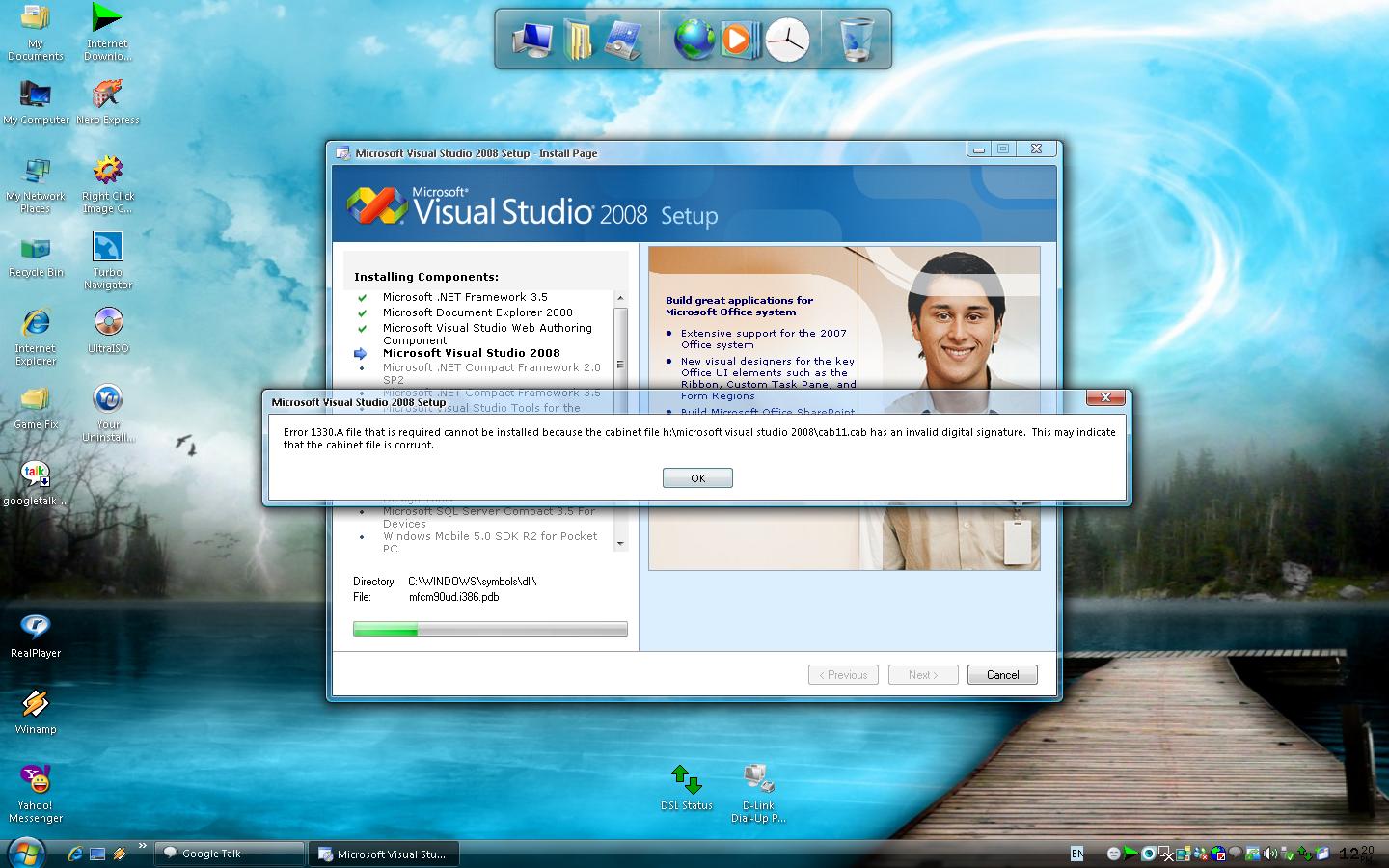Launch RealPlayer from the desktop

point(36,636)
